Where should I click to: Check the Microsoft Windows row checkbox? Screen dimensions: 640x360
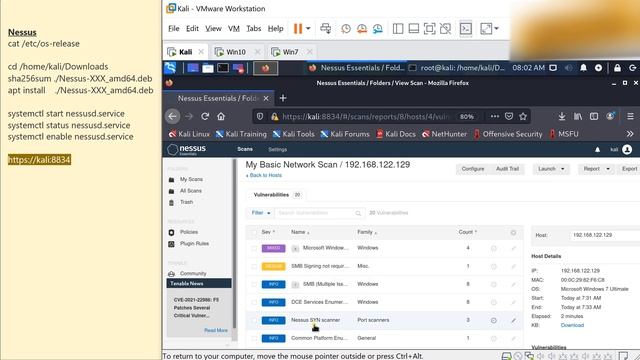pos(254,248)
